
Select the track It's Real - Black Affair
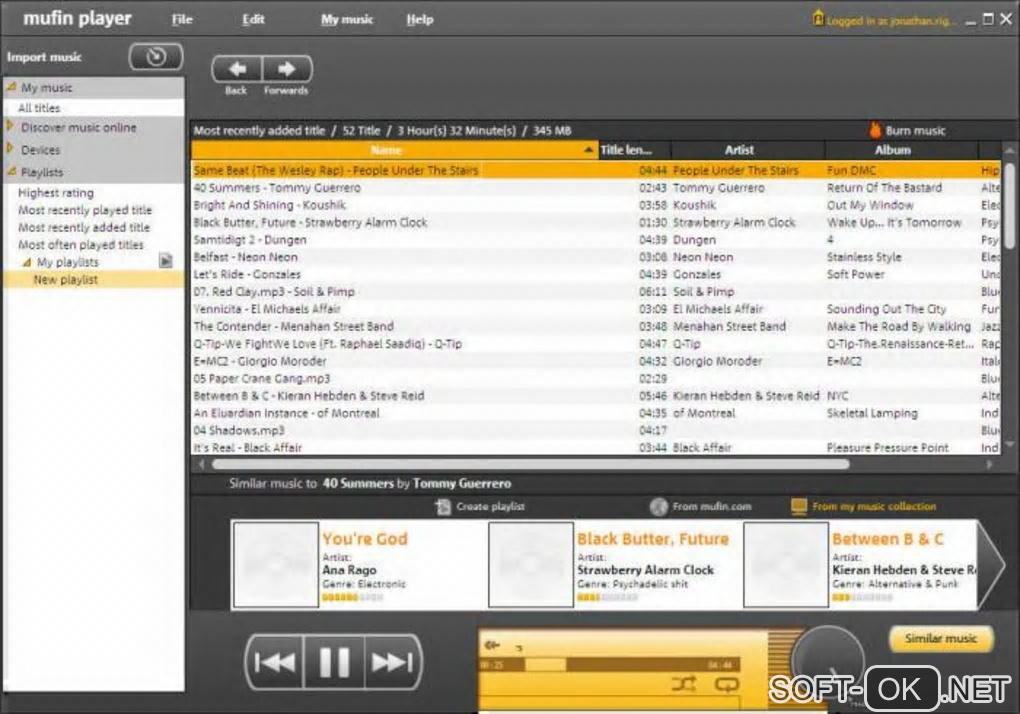pyautogui.click(x=247, y=447)
